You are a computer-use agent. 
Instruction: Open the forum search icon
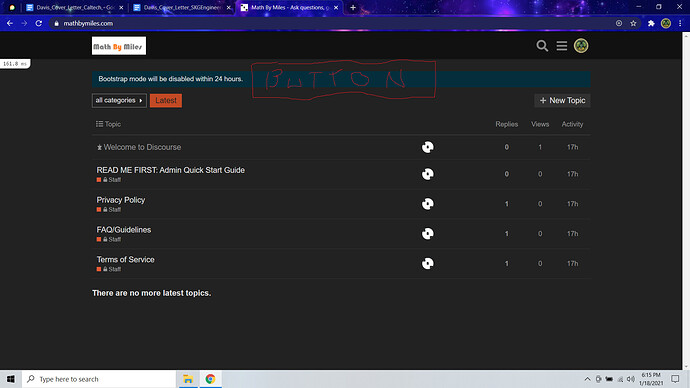coord(542,46)
